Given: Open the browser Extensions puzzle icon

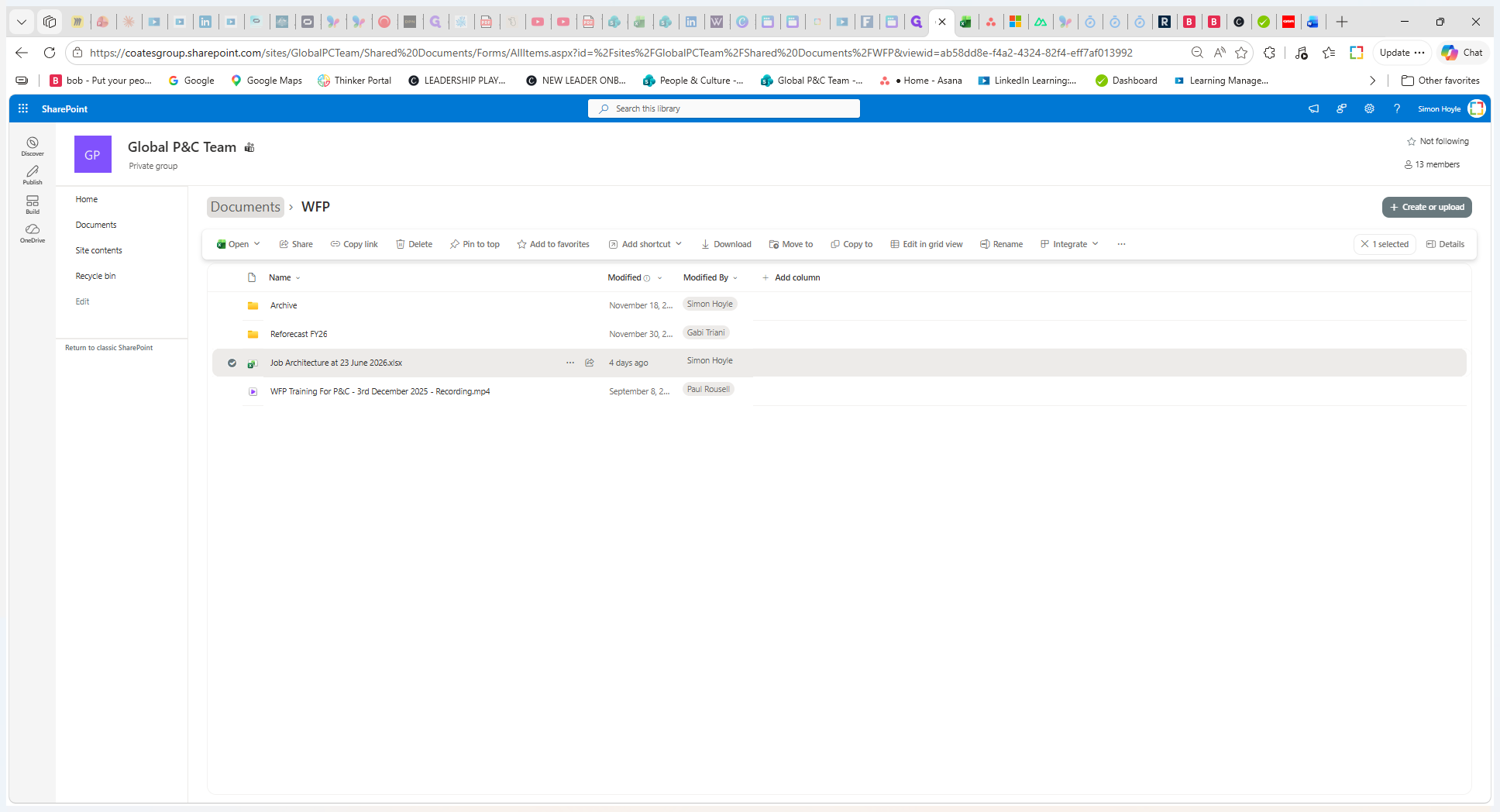Looking at the screenshot, I should click(x=1269, y=53).
